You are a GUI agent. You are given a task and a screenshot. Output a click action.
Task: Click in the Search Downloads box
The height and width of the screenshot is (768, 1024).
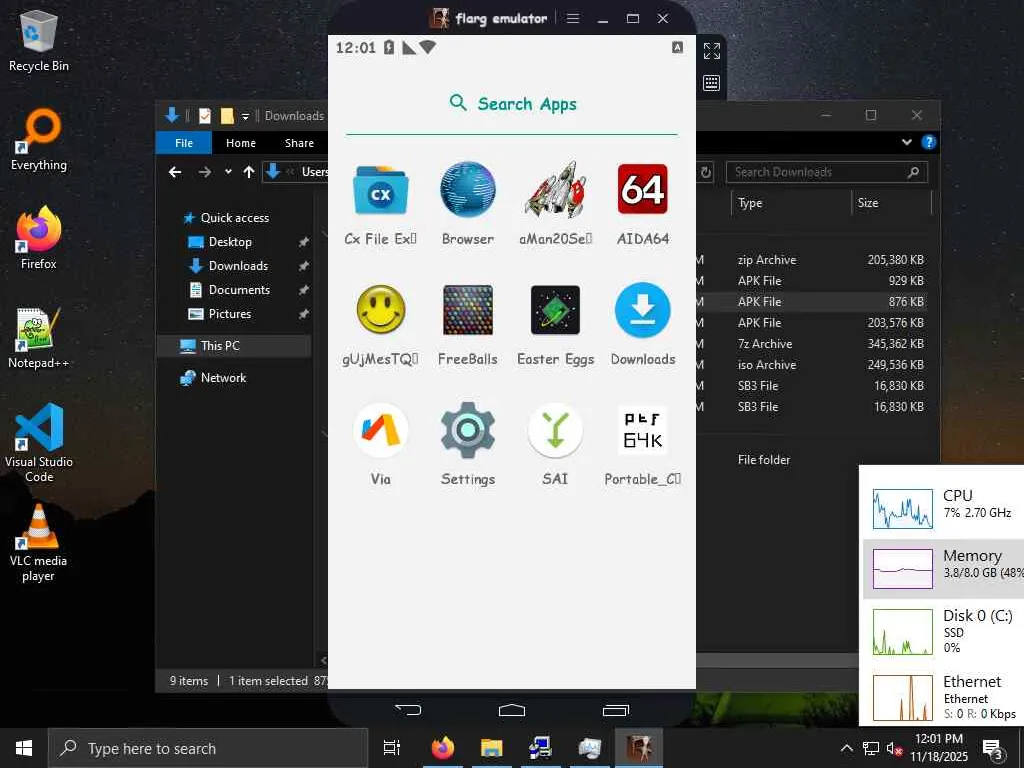826,172
